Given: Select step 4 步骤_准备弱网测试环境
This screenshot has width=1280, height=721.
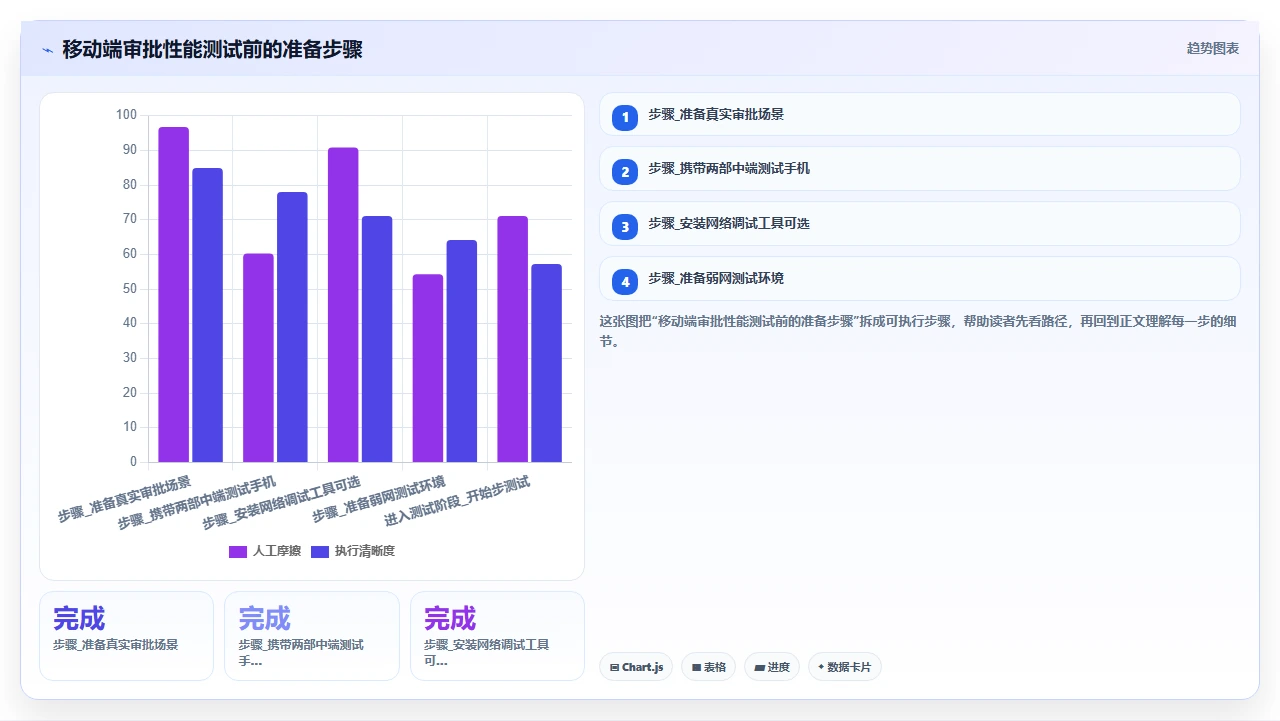Looking at the screenshot, I should (919, 279).
